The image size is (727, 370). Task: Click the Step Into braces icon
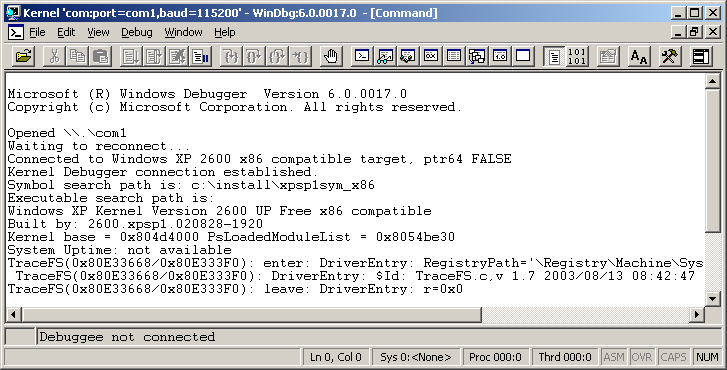click(231, 56)
